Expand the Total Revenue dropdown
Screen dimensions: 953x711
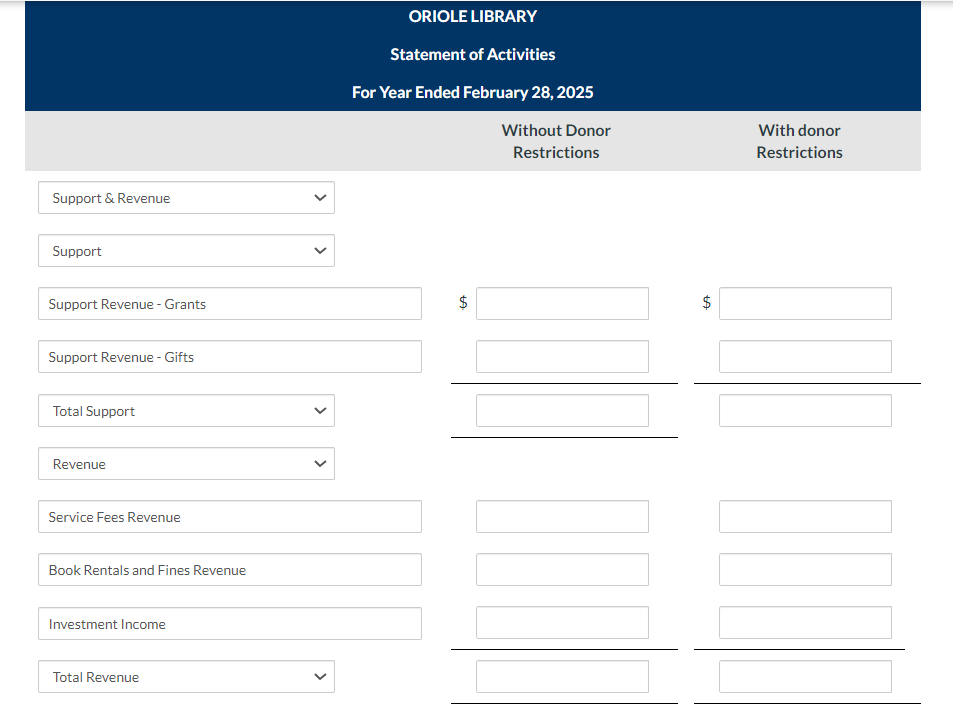186,676
